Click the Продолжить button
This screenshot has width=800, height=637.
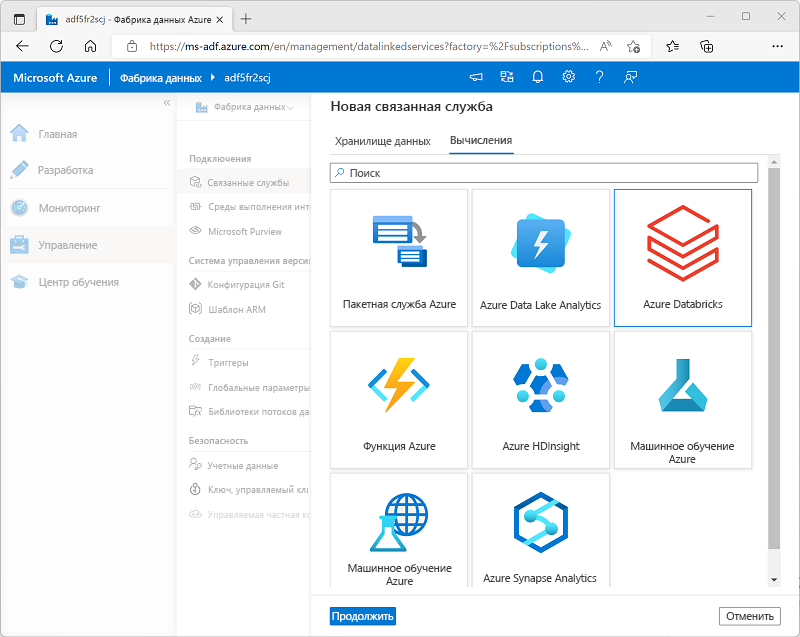[x=363, y=616]
